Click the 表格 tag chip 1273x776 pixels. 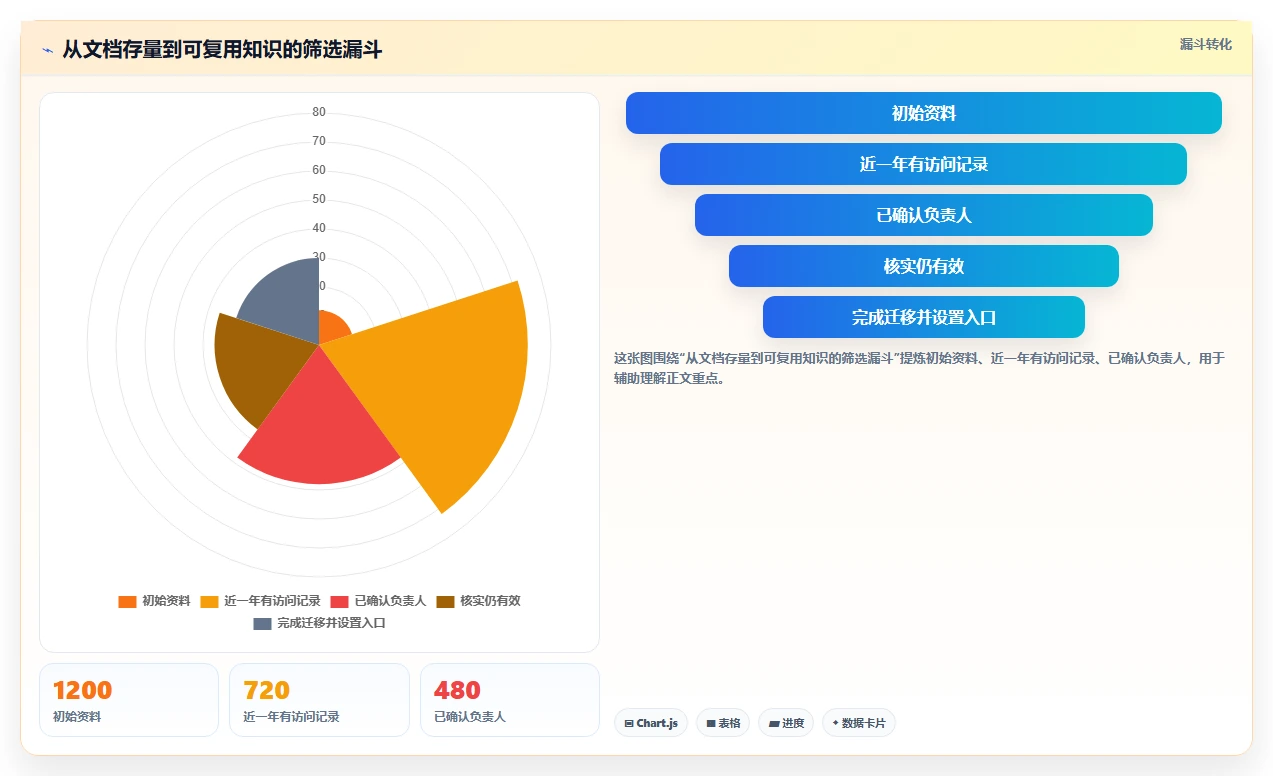[x=723, y=723]
